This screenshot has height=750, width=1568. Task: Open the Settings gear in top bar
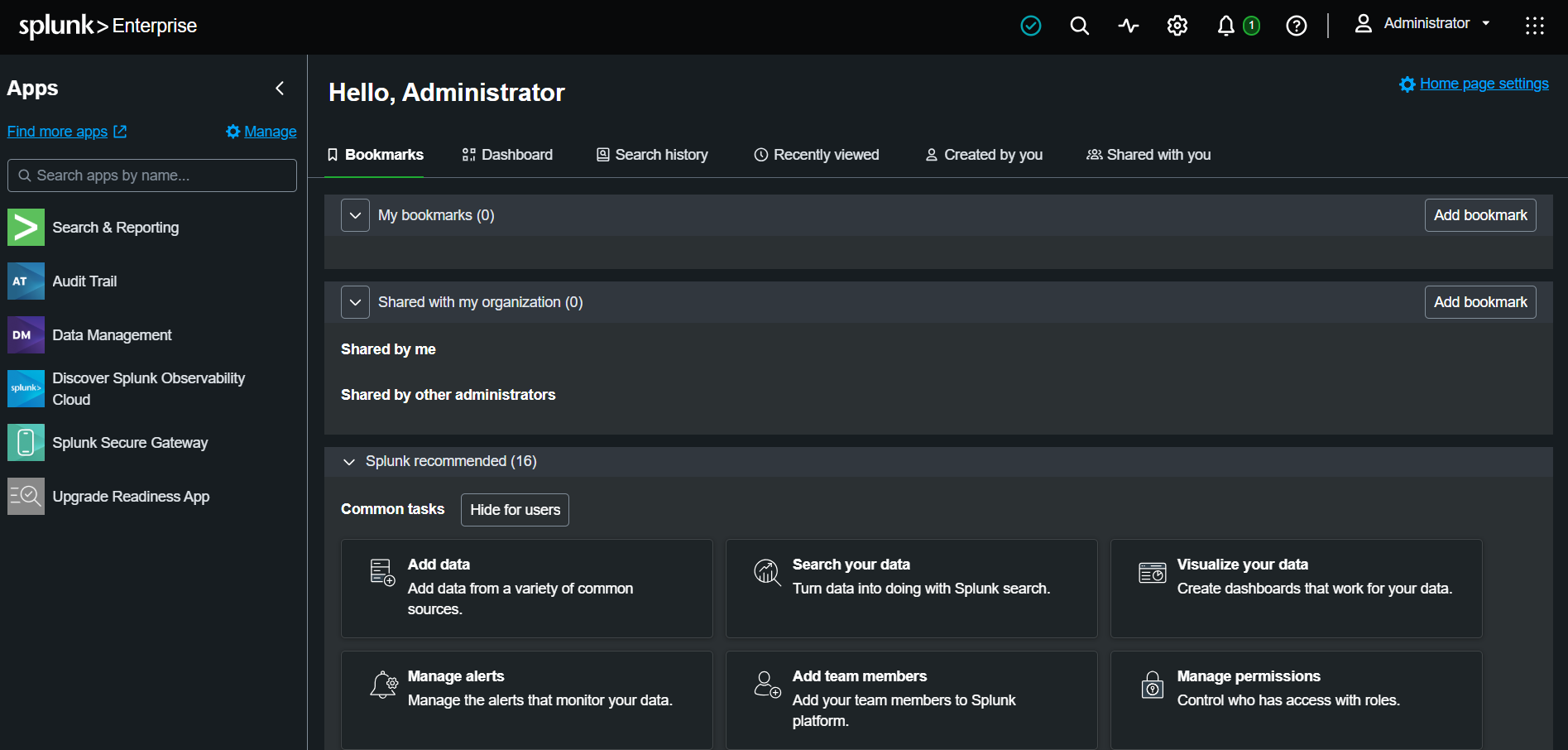tap(1177, 26)
